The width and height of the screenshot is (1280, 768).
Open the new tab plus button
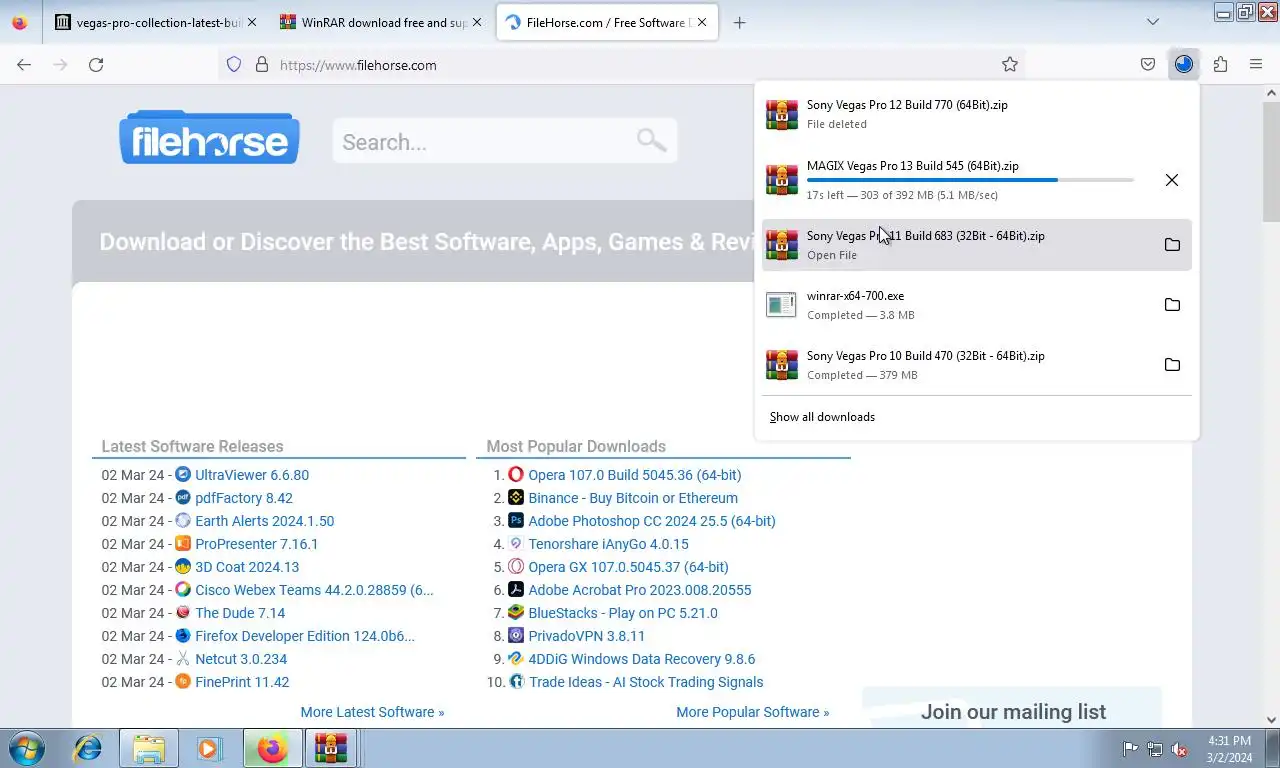tap(740, 22)
